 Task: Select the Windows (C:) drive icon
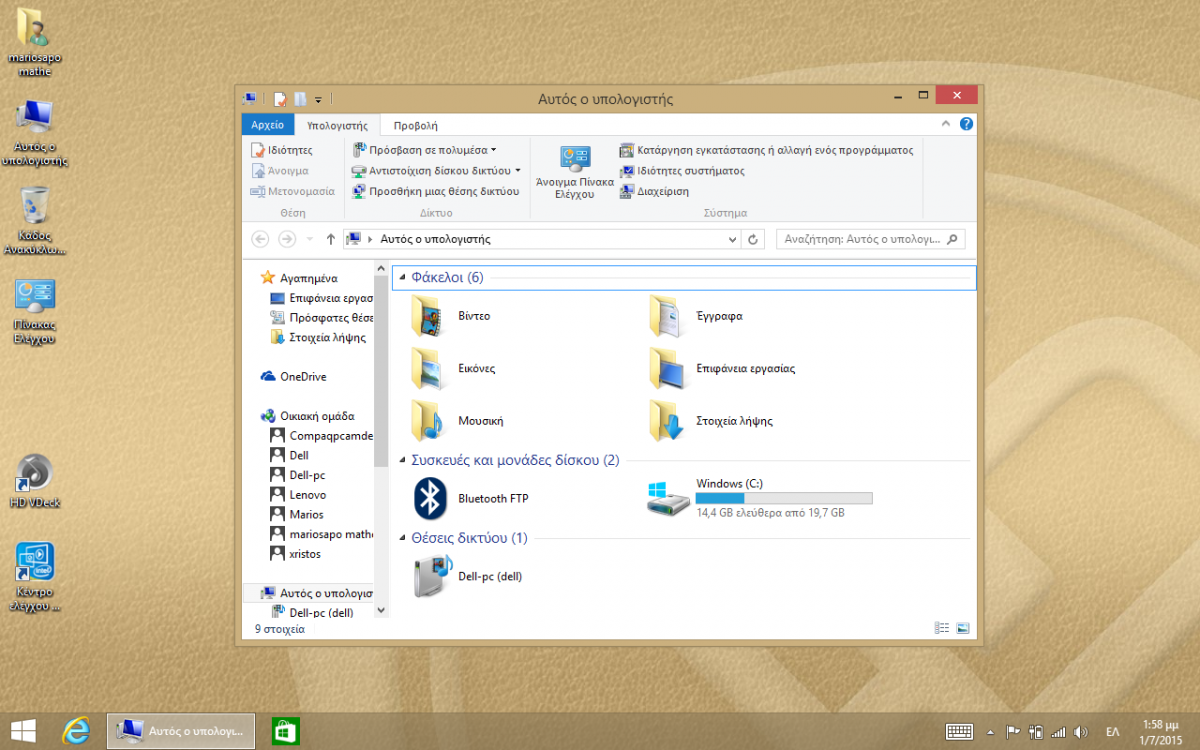tap(669, 498)
